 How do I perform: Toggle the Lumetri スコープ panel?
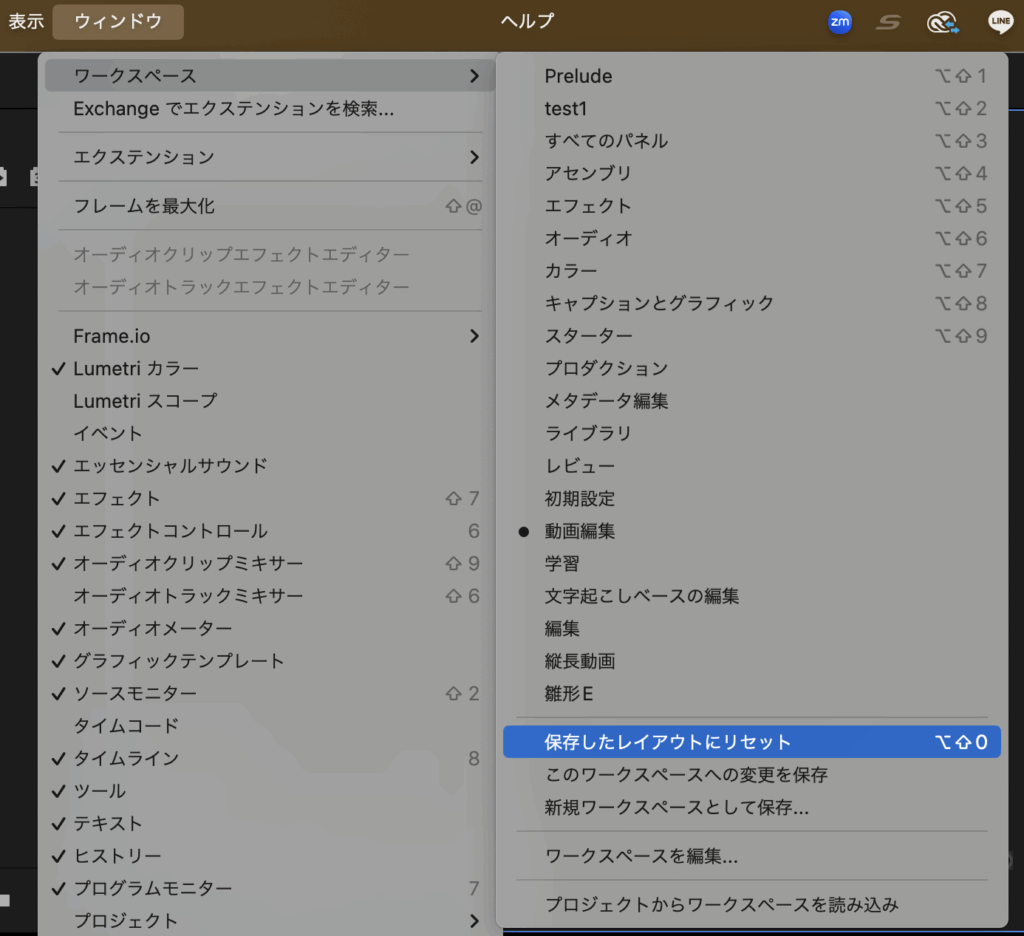tap(270, 400)
